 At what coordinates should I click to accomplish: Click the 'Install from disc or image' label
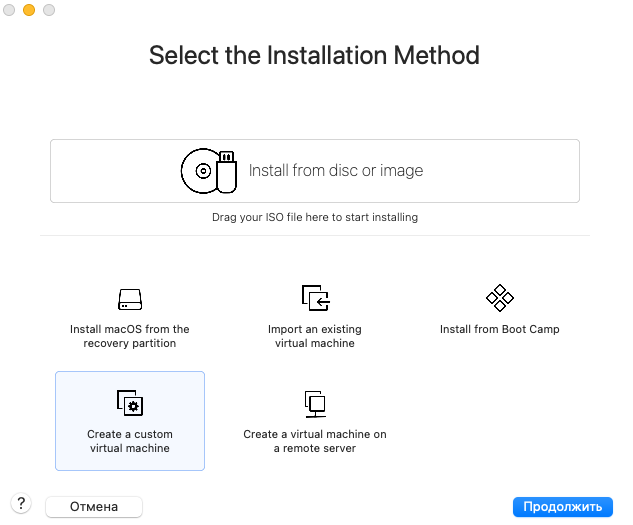[x=336, y=171]
